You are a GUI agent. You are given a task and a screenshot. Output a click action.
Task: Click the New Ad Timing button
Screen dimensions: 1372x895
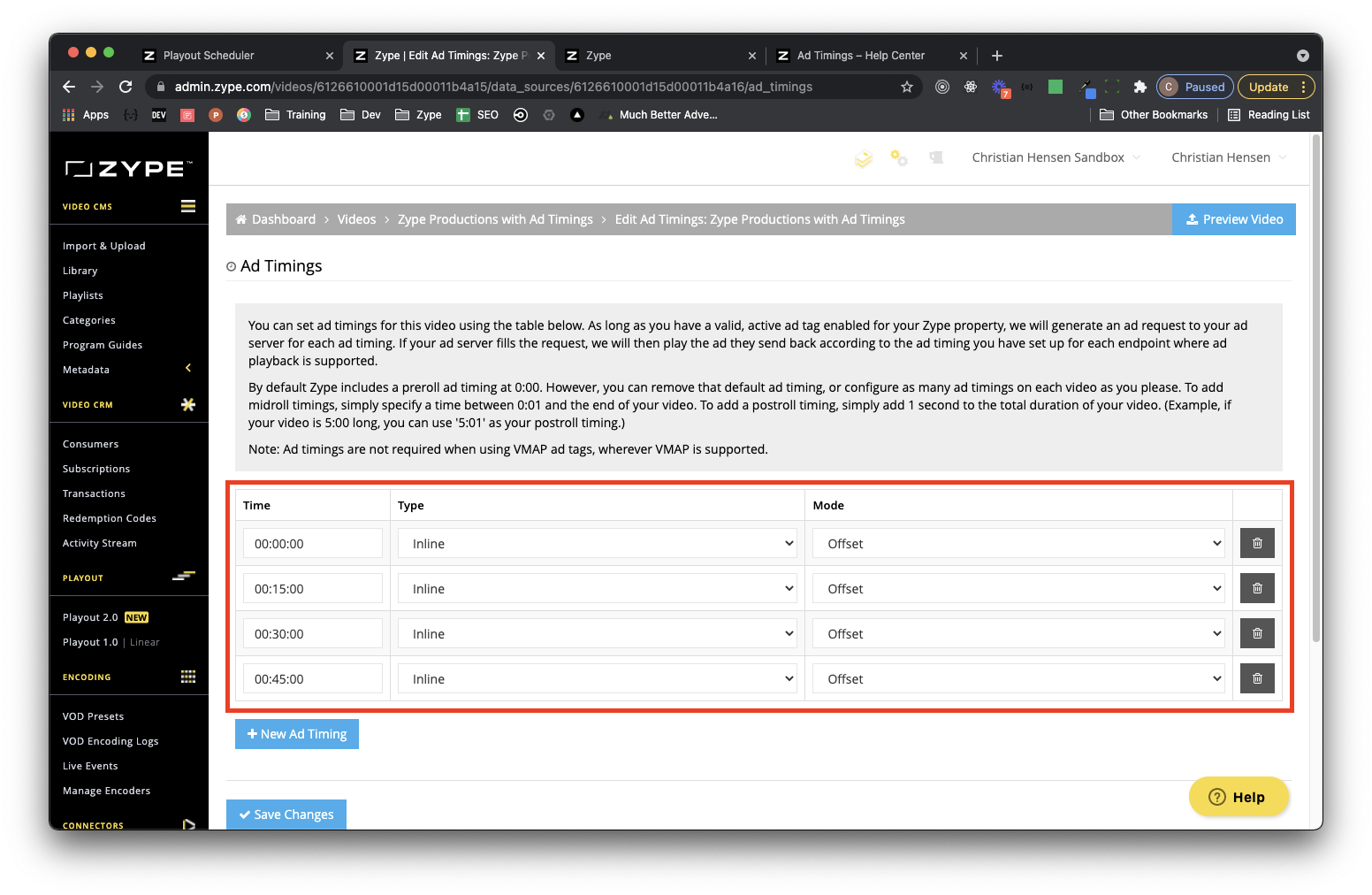297,734
